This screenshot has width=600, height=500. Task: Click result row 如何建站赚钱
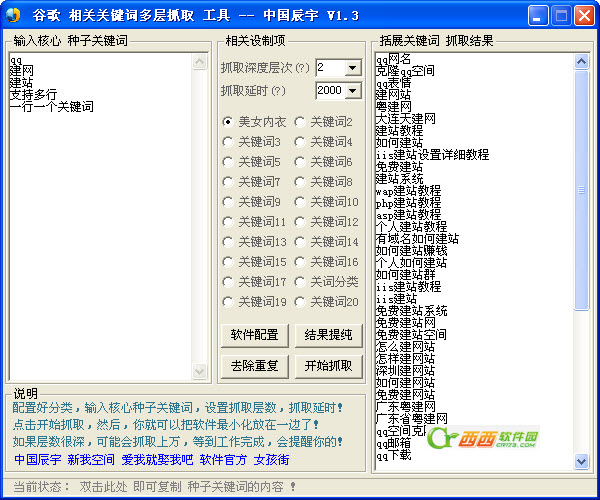pos(411,251)
